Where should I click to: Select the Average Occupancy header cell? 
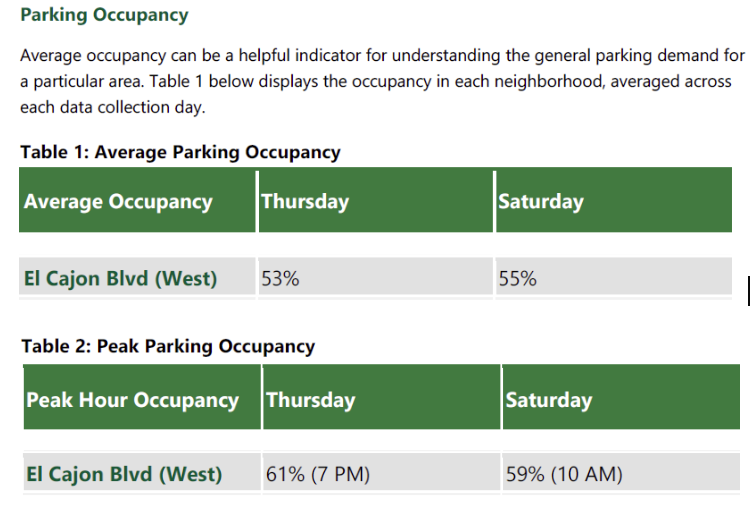tap(118, 201)
